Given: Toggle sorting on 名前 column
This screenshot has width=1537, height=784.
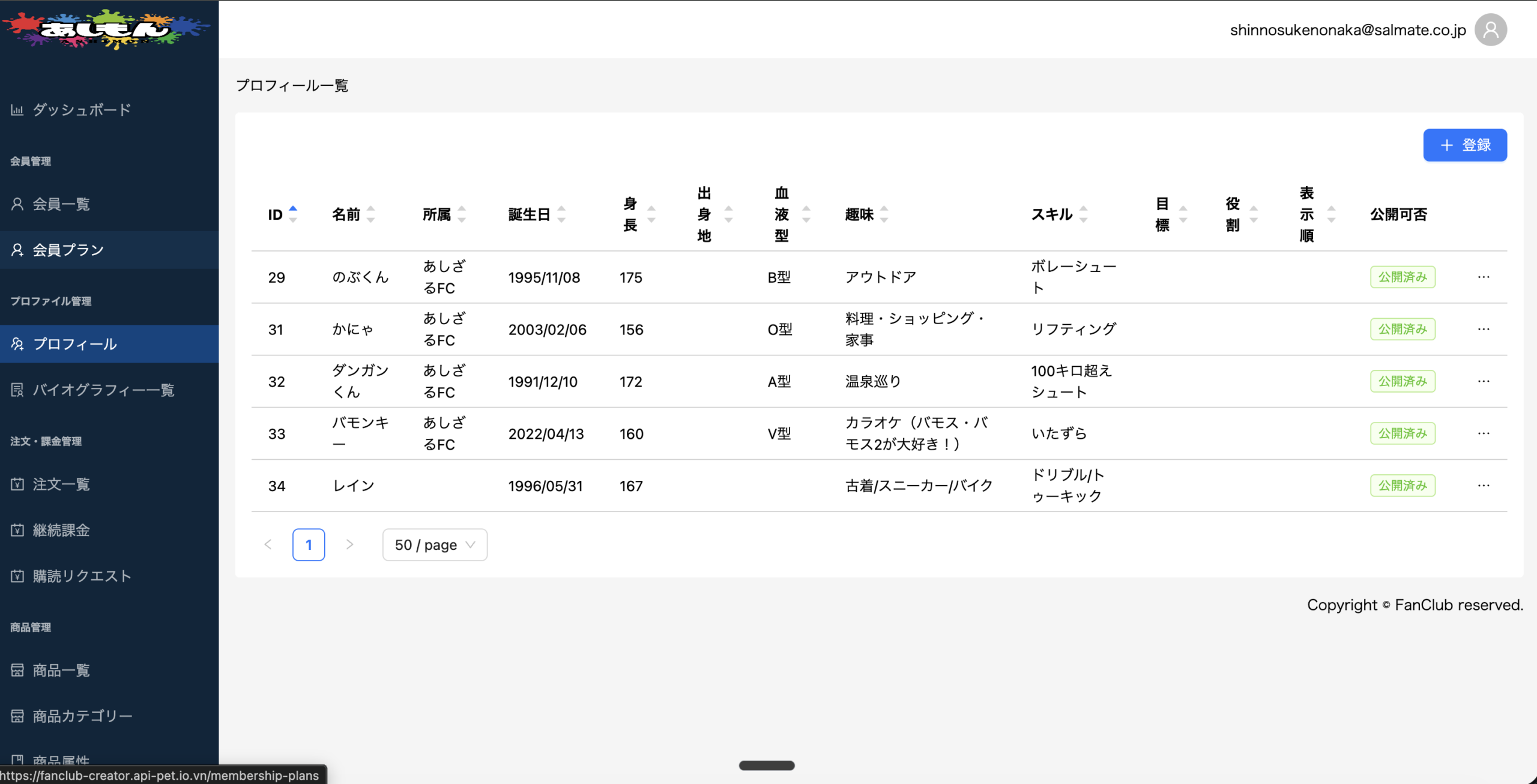Looking at the screenshot, I should tap(370, 214).
